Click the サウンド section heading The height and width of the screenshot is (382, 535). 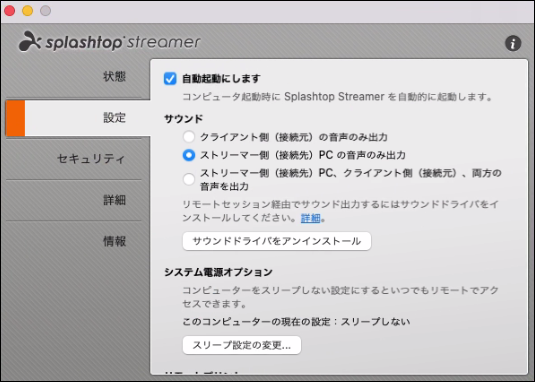(184, 119)
